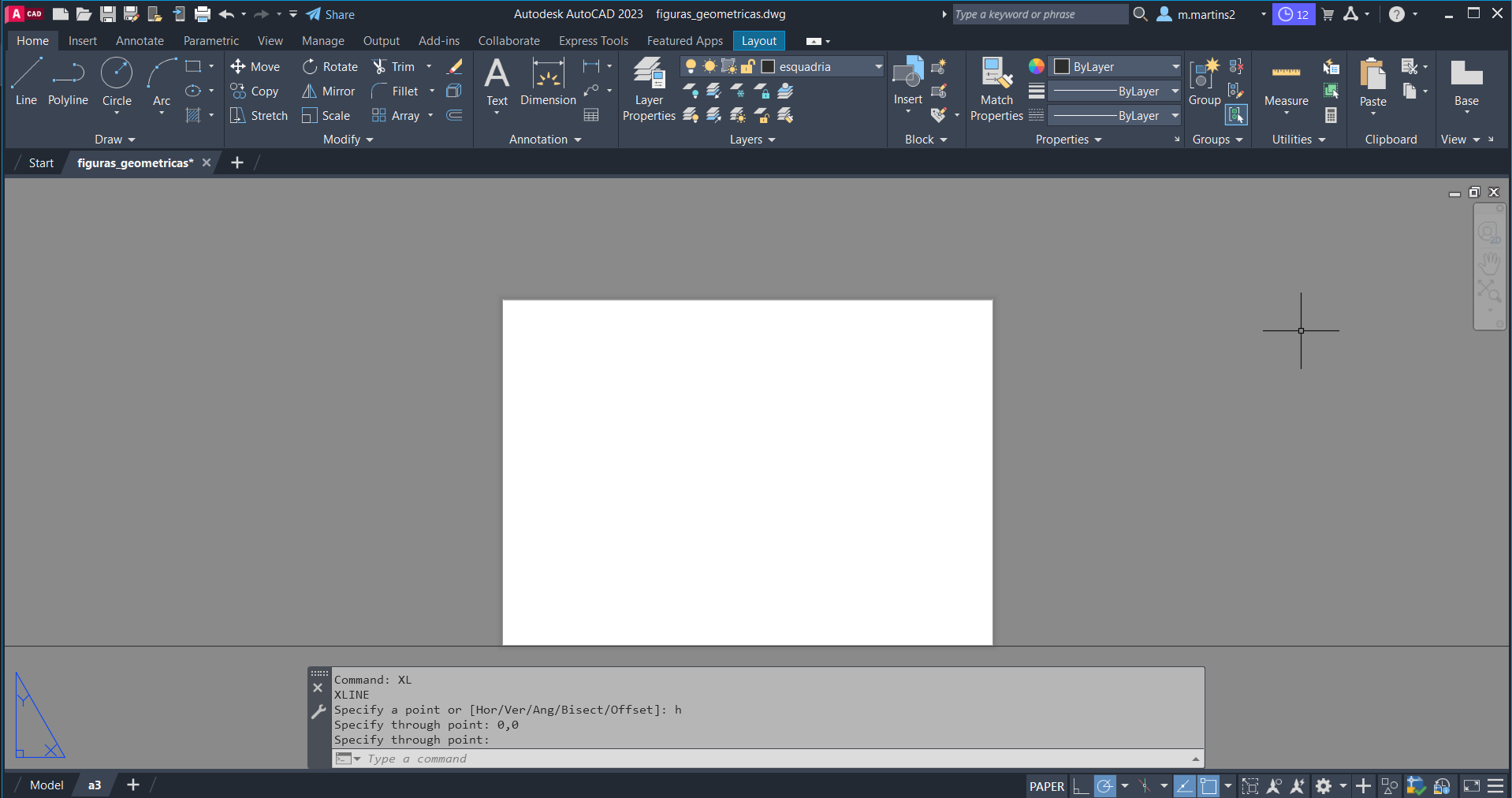Open the Fillet dropdown arrow
This screenshot has width=1512, height=798.
point(432,91)
